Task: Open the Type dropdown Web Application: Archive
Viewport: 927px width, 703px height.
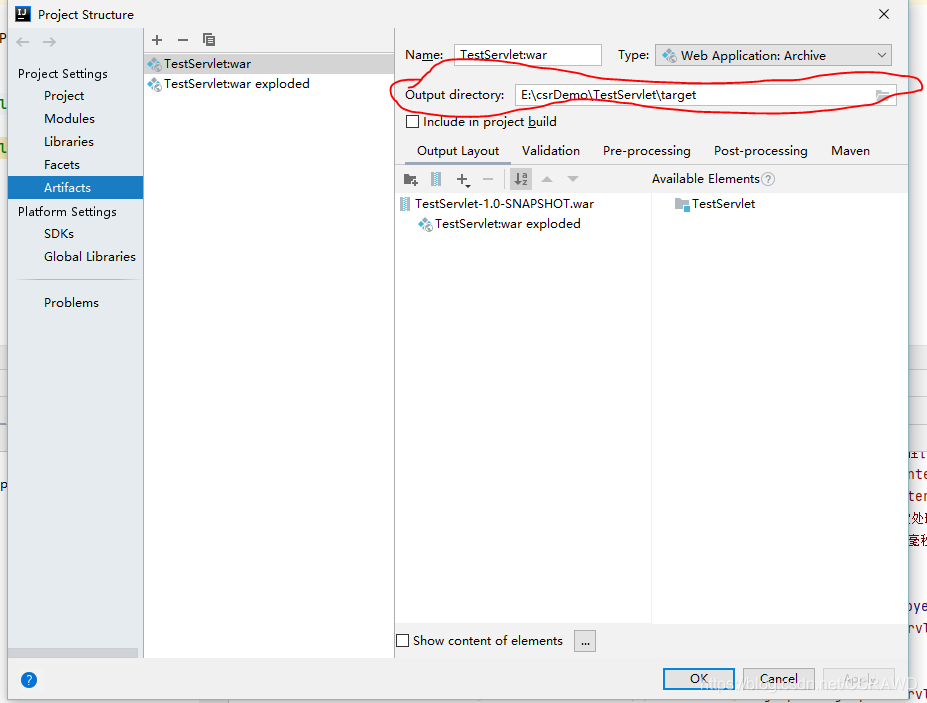Action: pos(773,56)
